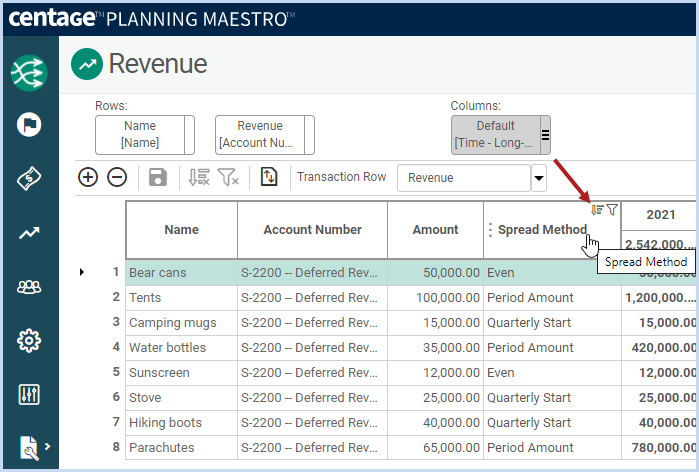This screenshot has height=472, width=699.
Task: Select row number 5 header
Action: (x=116, y=372)
